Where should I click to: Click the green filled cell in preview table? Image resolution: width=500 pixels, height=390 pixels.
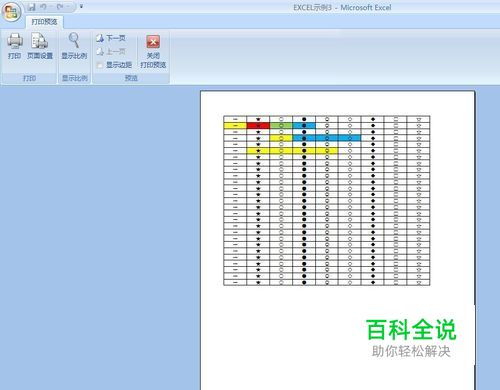click(281, 125)
